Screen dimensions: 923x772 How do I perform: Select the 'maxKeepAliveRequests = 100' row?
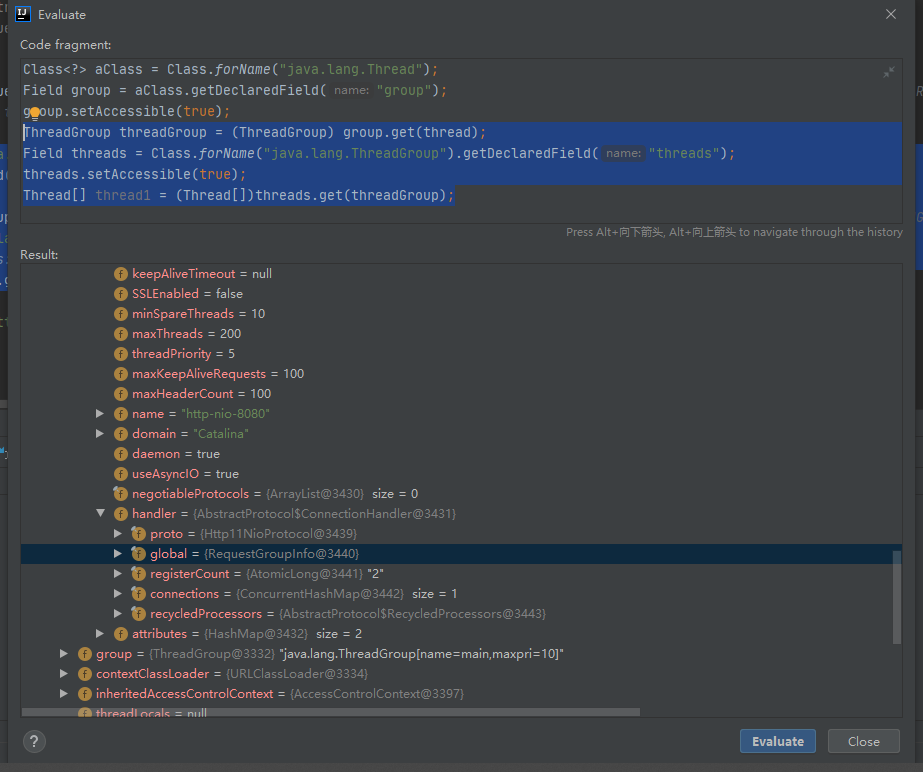click(x=462, y=374)
